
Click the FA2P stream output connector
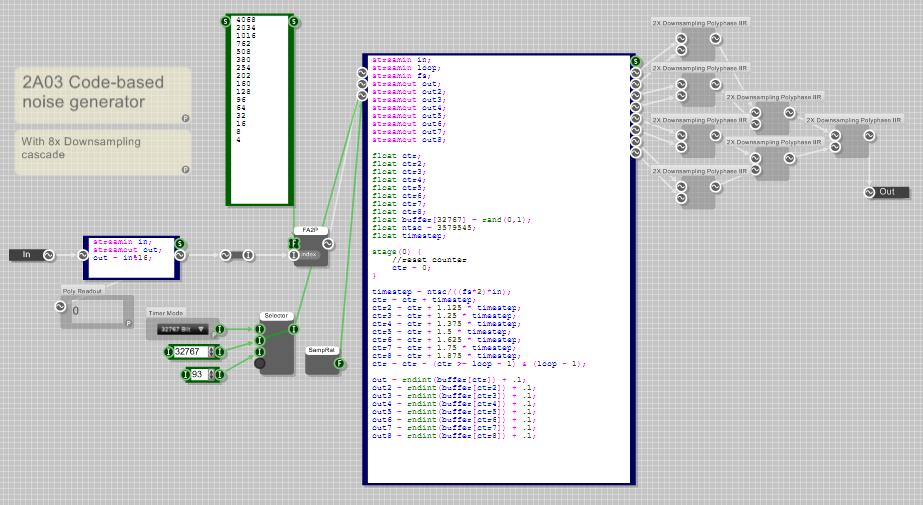coord(328,243)
